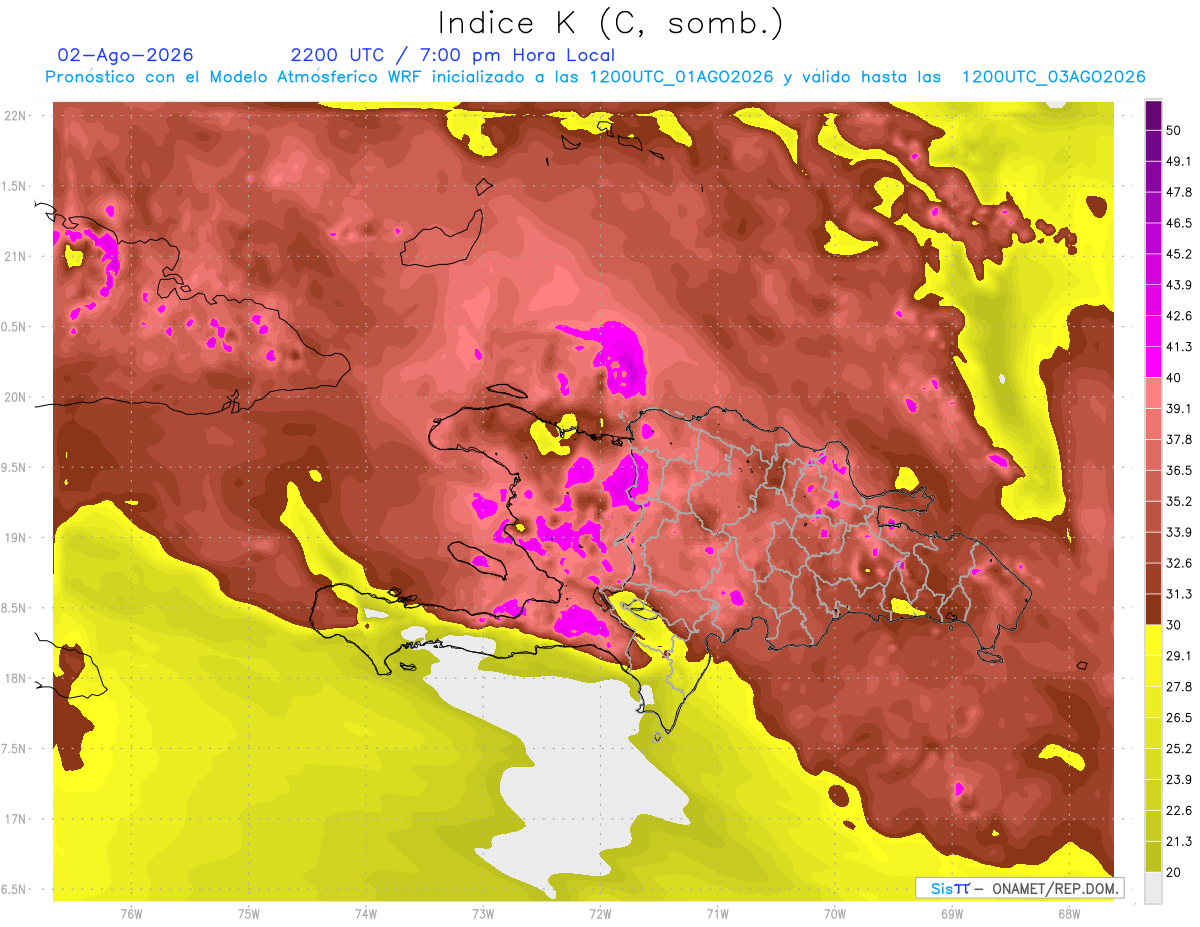This screenshot has width=1200, height=927.
Task: Click the "17N" latitude axis label
Action: [x=16, y=819]
